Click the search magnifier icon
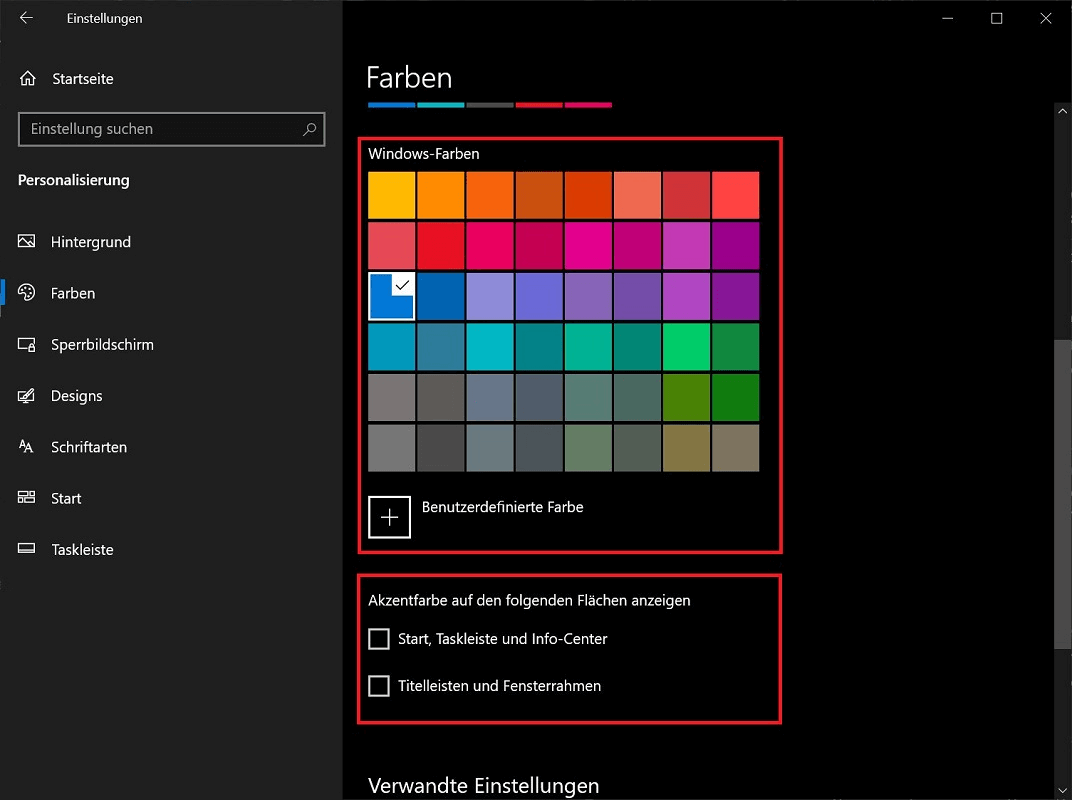 click(309, 129)
